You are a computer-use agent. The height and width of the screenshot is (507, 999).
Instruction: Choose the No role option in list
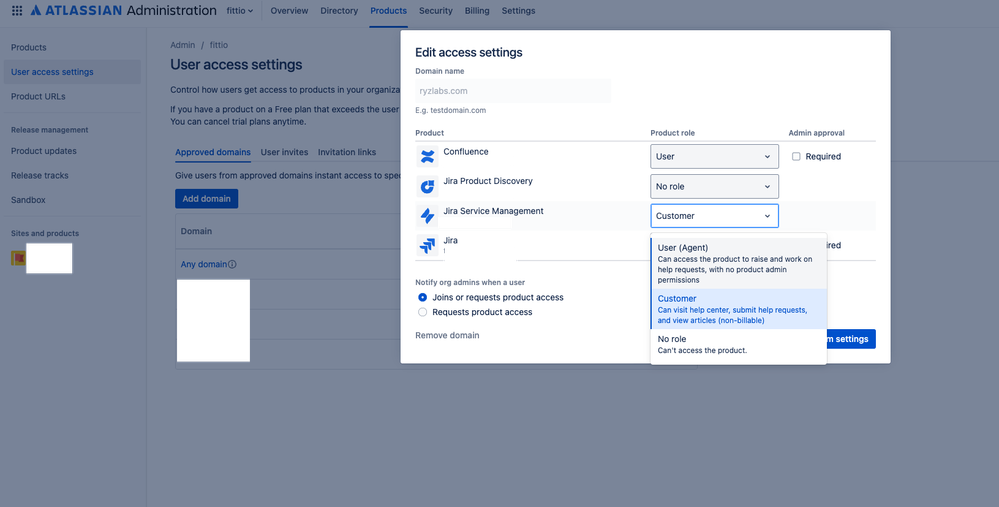[x=739, y=345]
